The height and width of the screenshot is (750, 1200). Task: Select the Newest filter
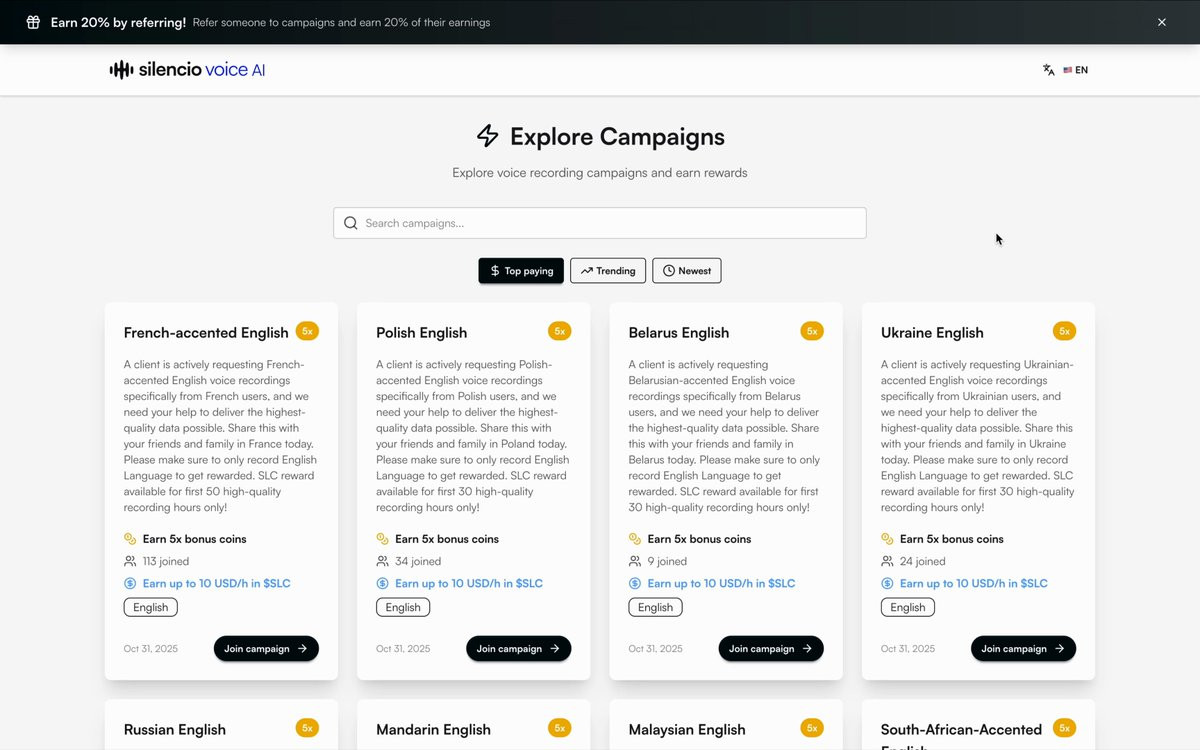tap(687, 271)
